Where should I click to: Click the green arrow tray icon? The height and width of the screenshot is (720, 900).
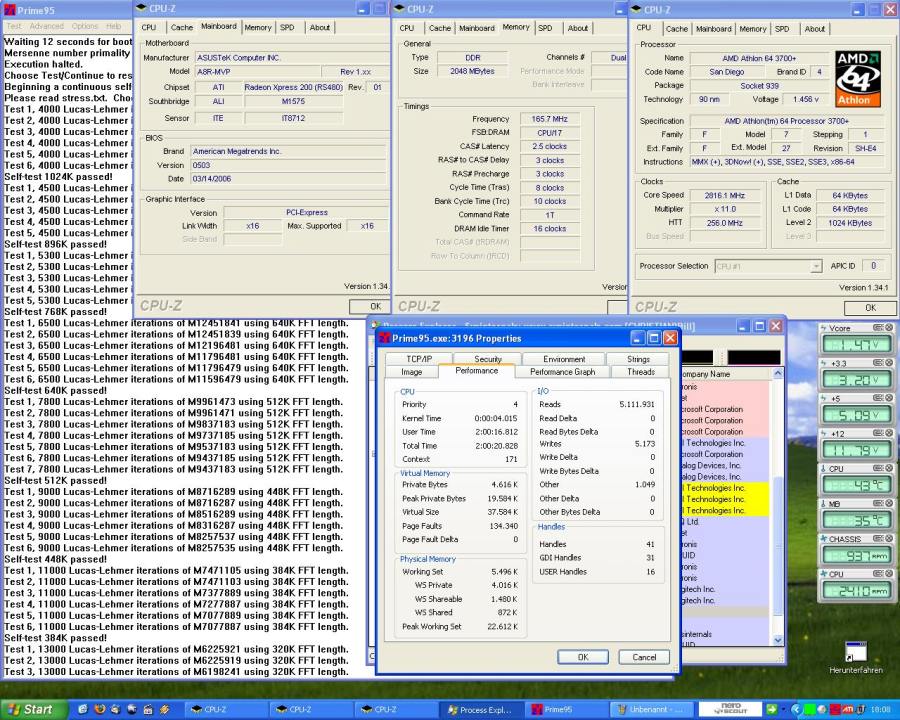click(772, 710)
